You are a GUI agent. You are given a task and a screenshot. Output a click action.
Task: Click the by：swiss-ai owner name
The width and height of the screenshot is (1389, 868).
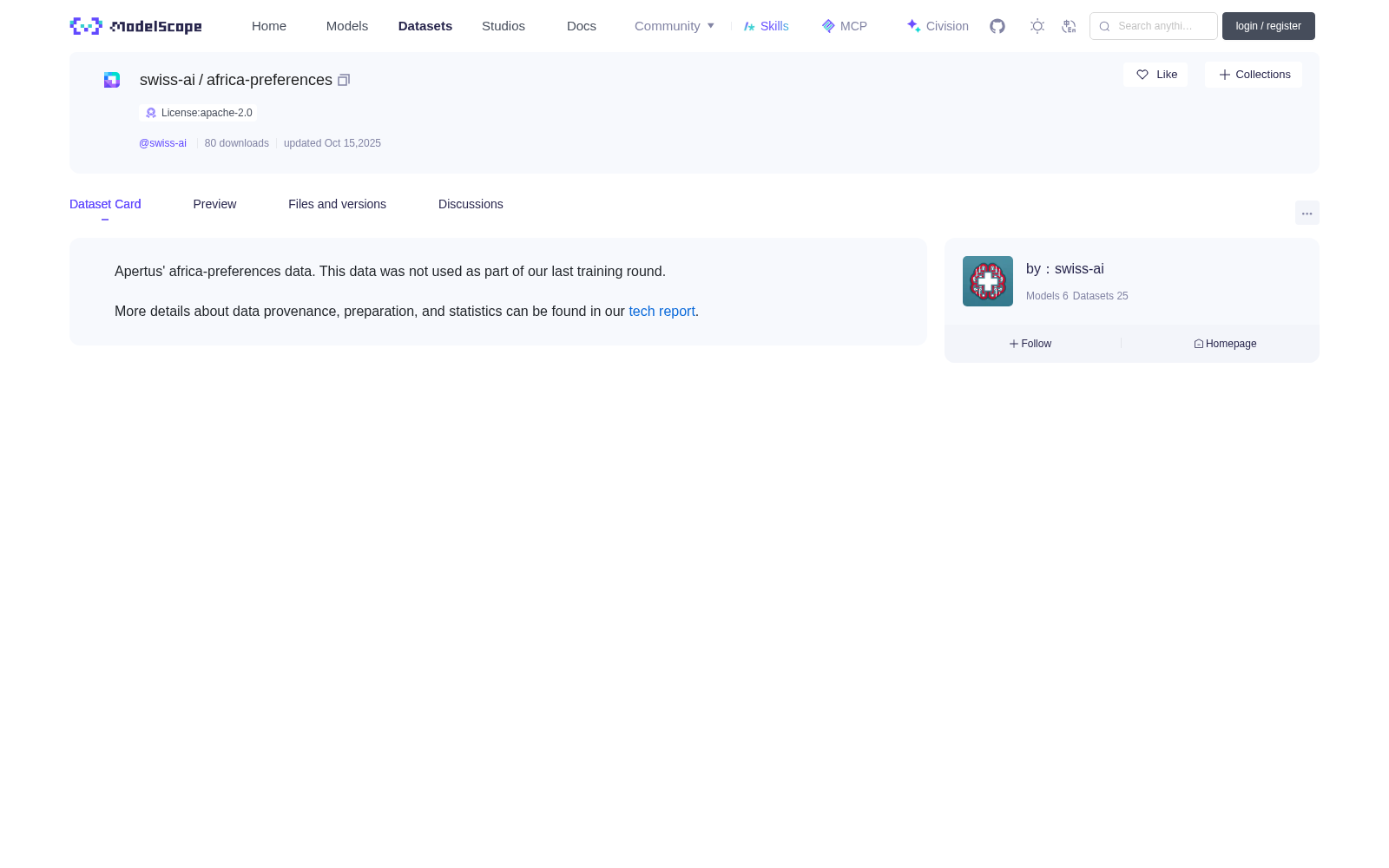[1065, 269]
